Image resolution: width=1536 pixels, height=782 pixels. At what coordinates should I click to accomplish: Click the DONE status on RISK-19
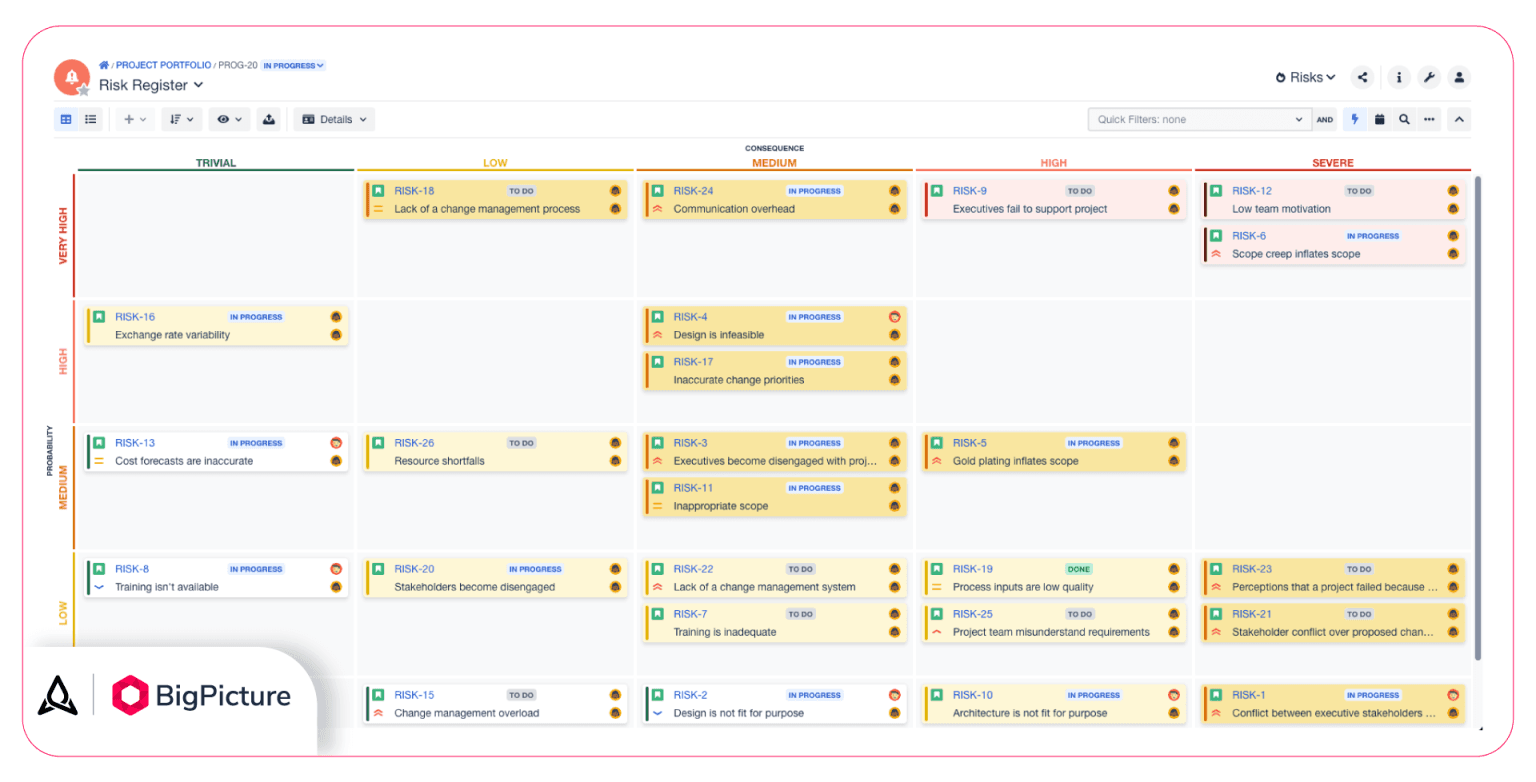point(1079,569)
